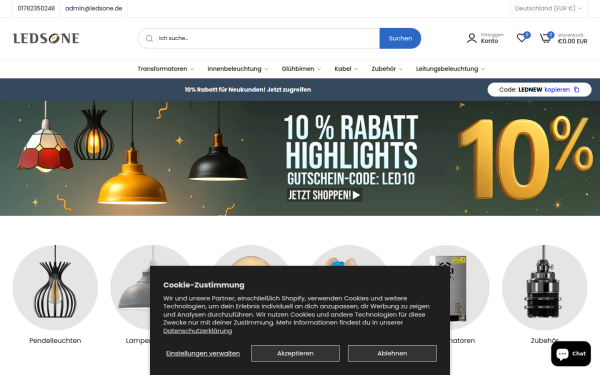
Task: Click the Jetzt Shoppen play arrow
Action: (x=356, y=195)
